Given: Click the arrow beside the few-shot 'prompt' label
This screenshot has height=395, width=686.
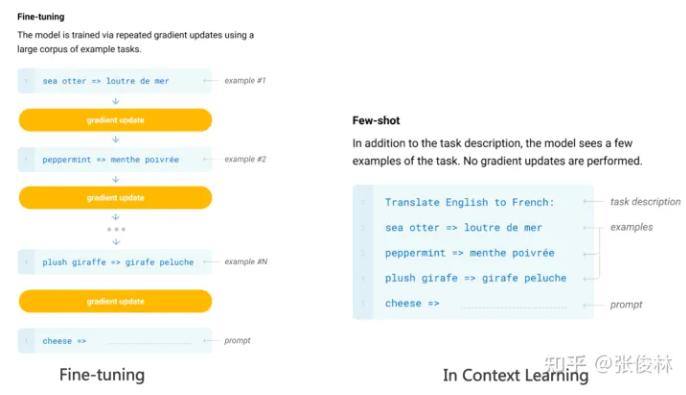Looking at the screenshot, I should (x=593, y=305).
